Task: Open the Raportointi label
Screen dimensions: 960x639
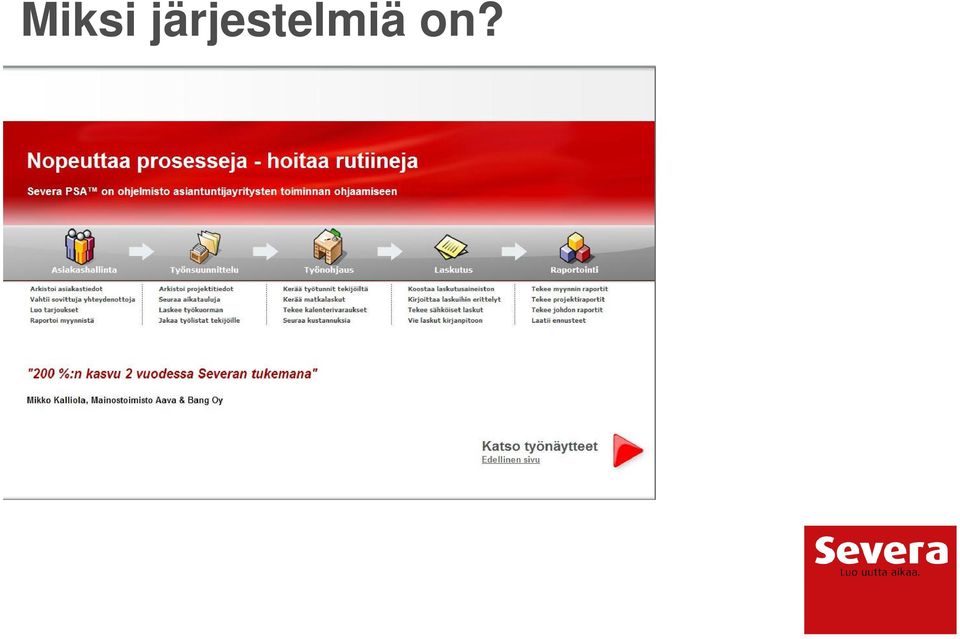Action: tap(574, 270)
